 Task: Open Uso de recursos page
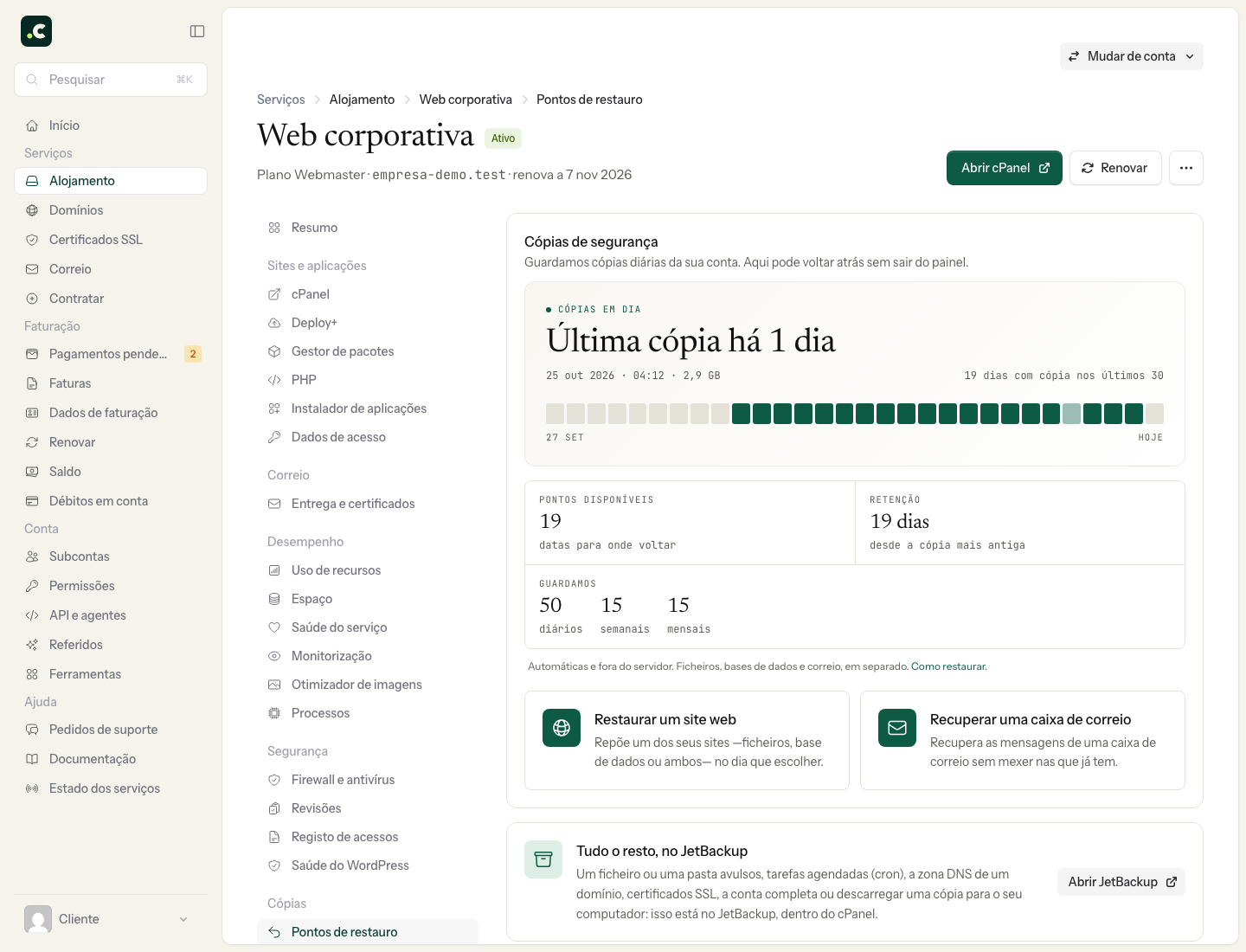pyautogui.click(x=368, y=570)
